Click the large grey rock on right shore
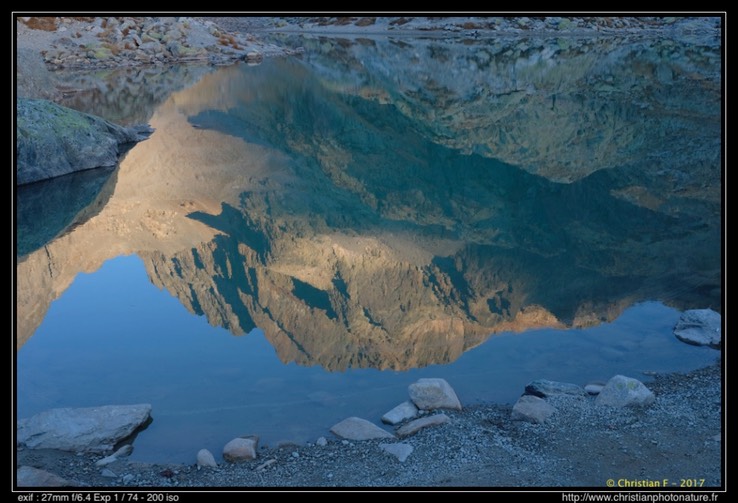This screenshot has height=503, width=738. pyautogui.click(x=624, y=391)
